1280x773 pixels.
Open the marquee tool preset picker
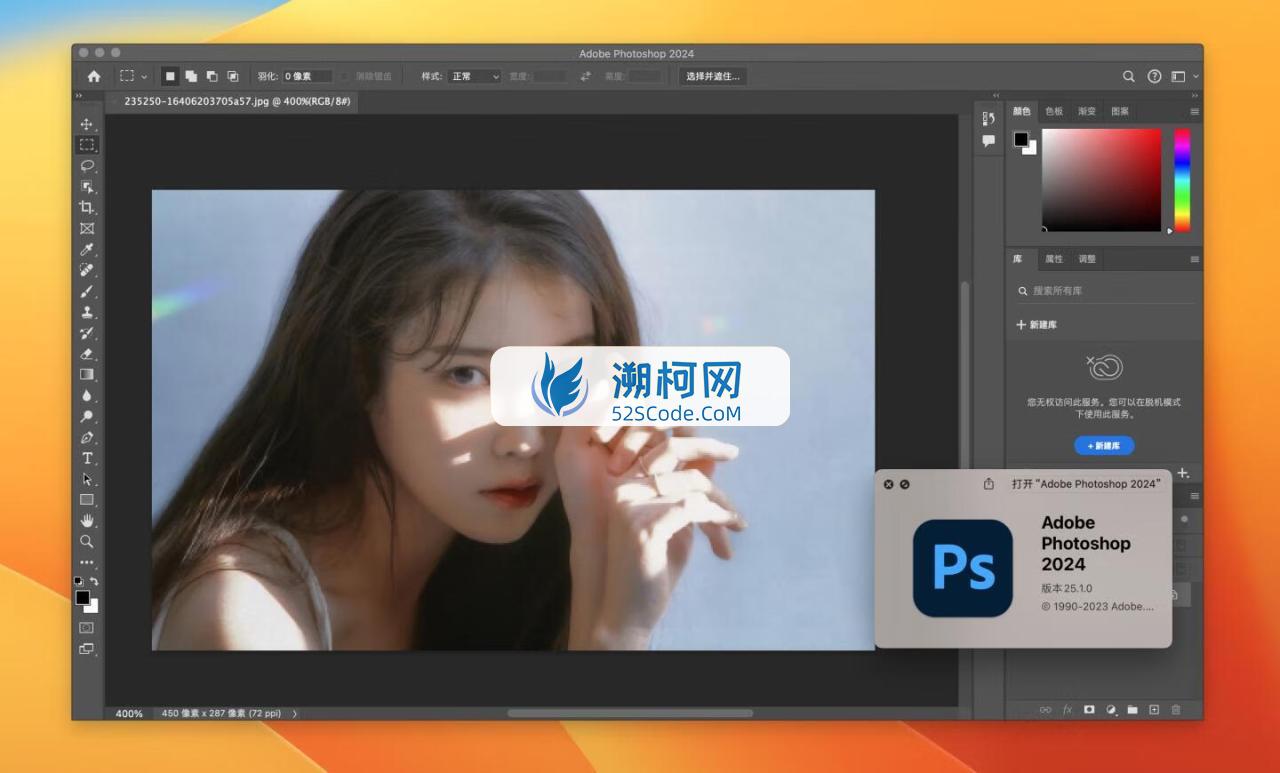(x=133, y=76)
